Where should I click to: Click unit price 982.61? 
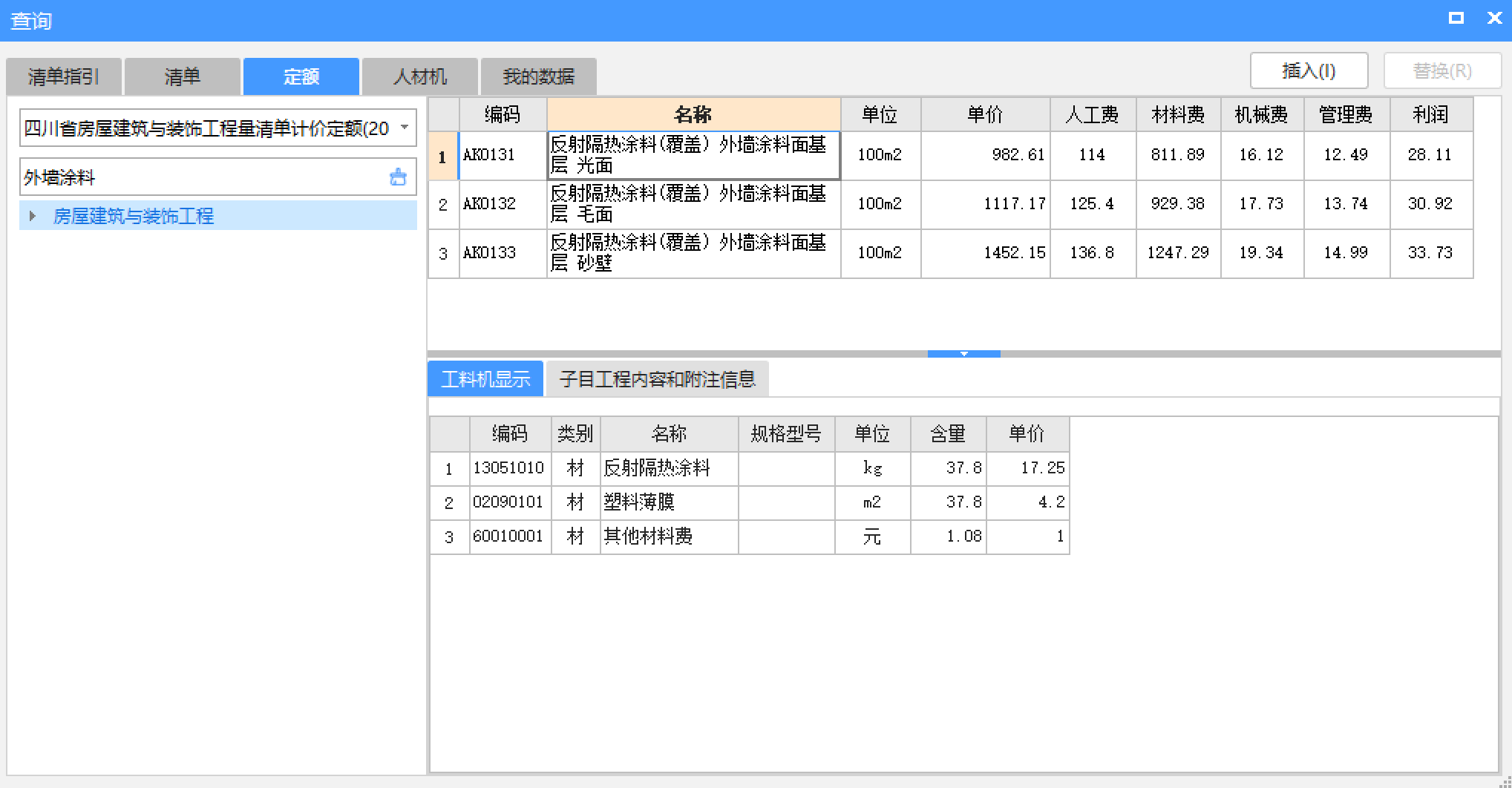(x=985, y=155)
